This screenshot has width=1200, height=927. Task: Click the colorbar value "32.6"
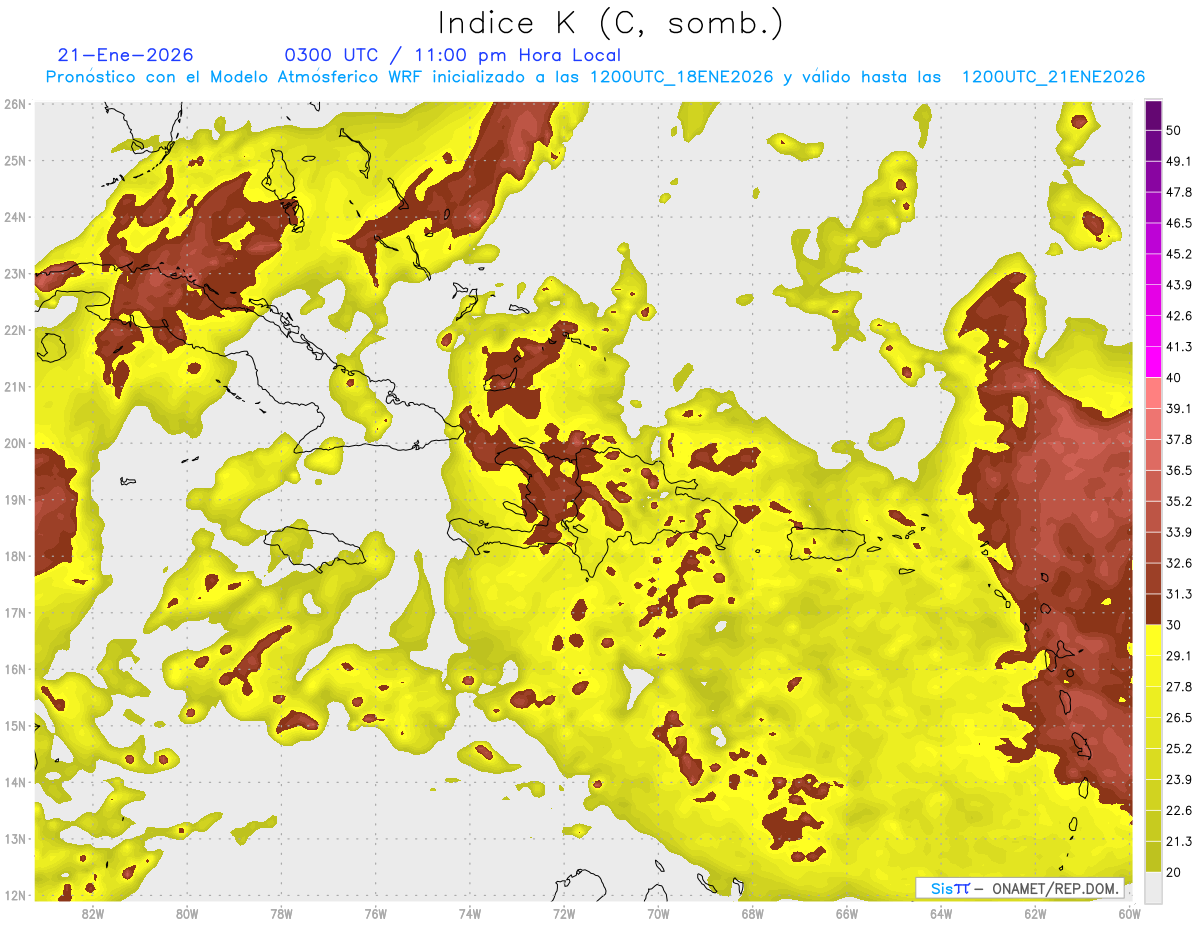(x=1178, y=563)
